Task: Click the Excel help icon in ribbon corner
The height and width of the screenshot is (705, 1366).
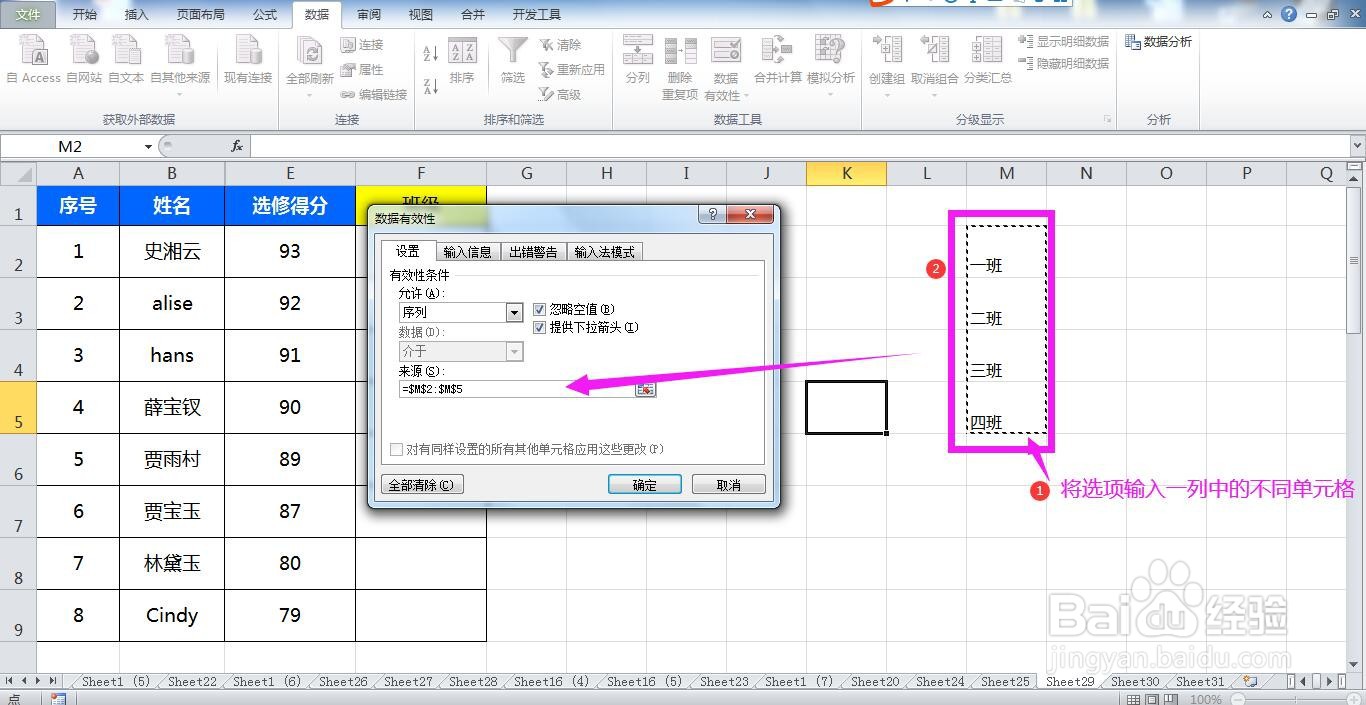Action: (x=1289, y=14)
